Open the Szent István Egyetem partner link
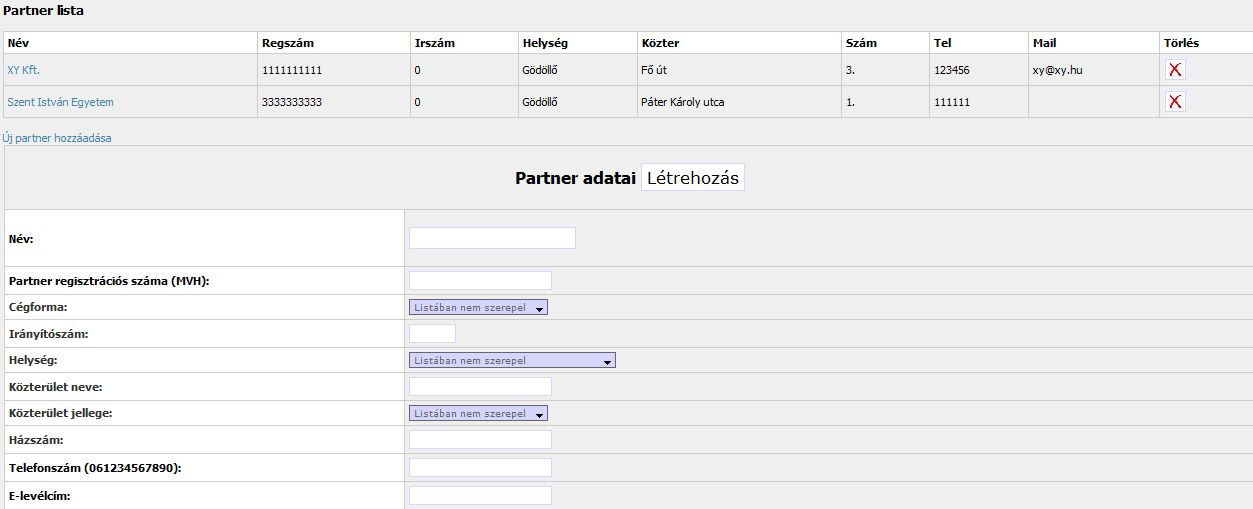 [x=60, y=102]
